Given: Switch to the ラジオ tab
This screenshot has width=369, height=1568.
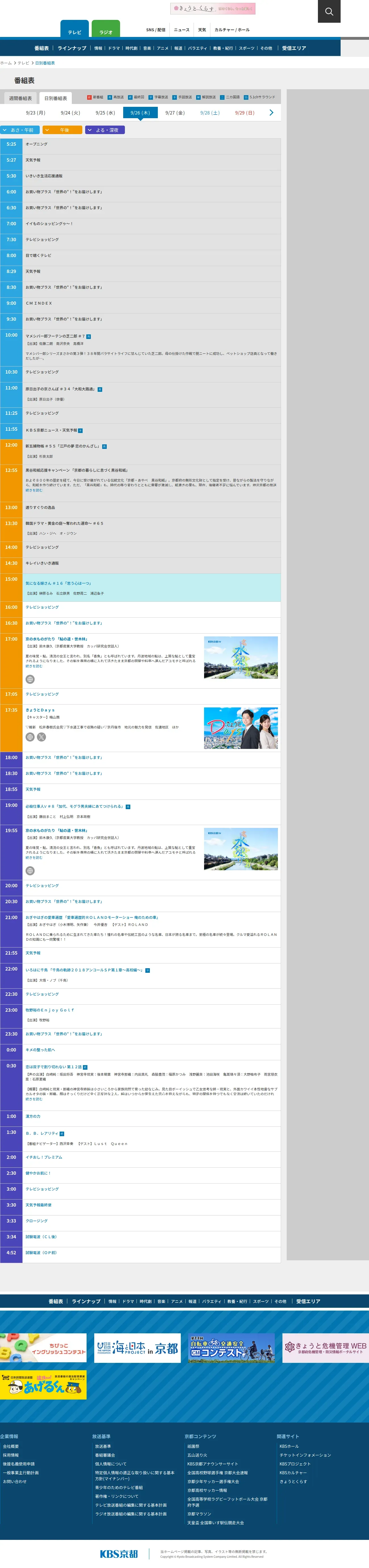Looking at the screenshot, I should pos(106,31).
